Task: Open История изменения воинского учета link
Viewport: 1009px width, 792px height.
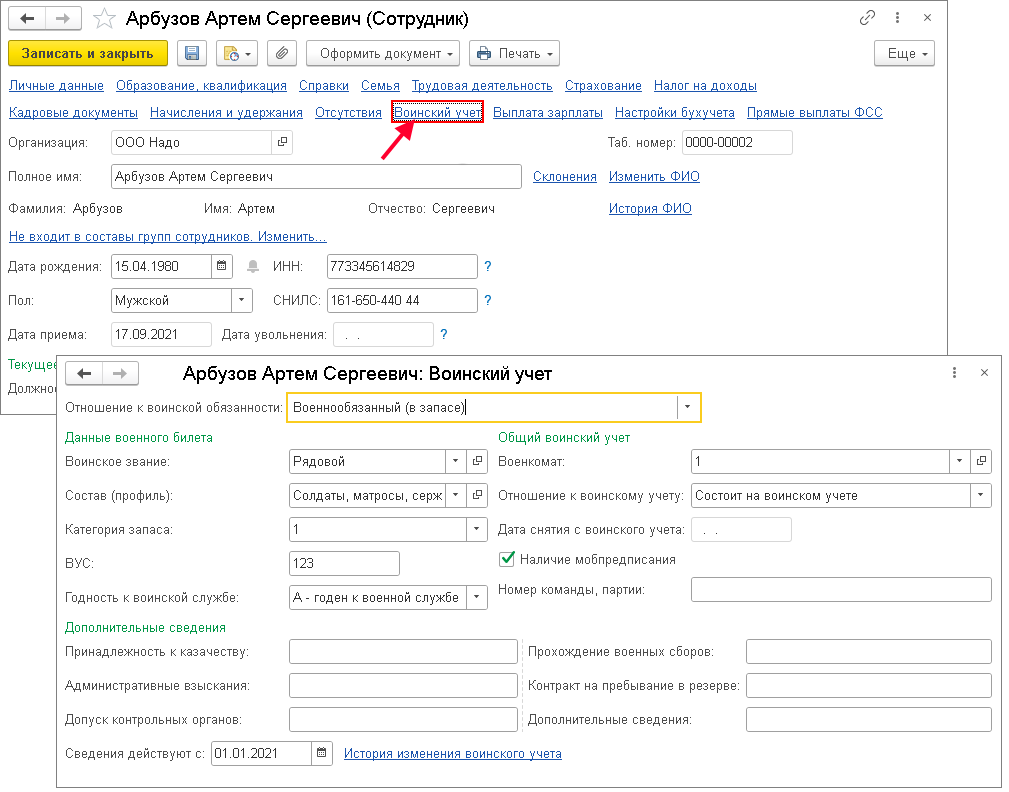Action: point(452,754)
